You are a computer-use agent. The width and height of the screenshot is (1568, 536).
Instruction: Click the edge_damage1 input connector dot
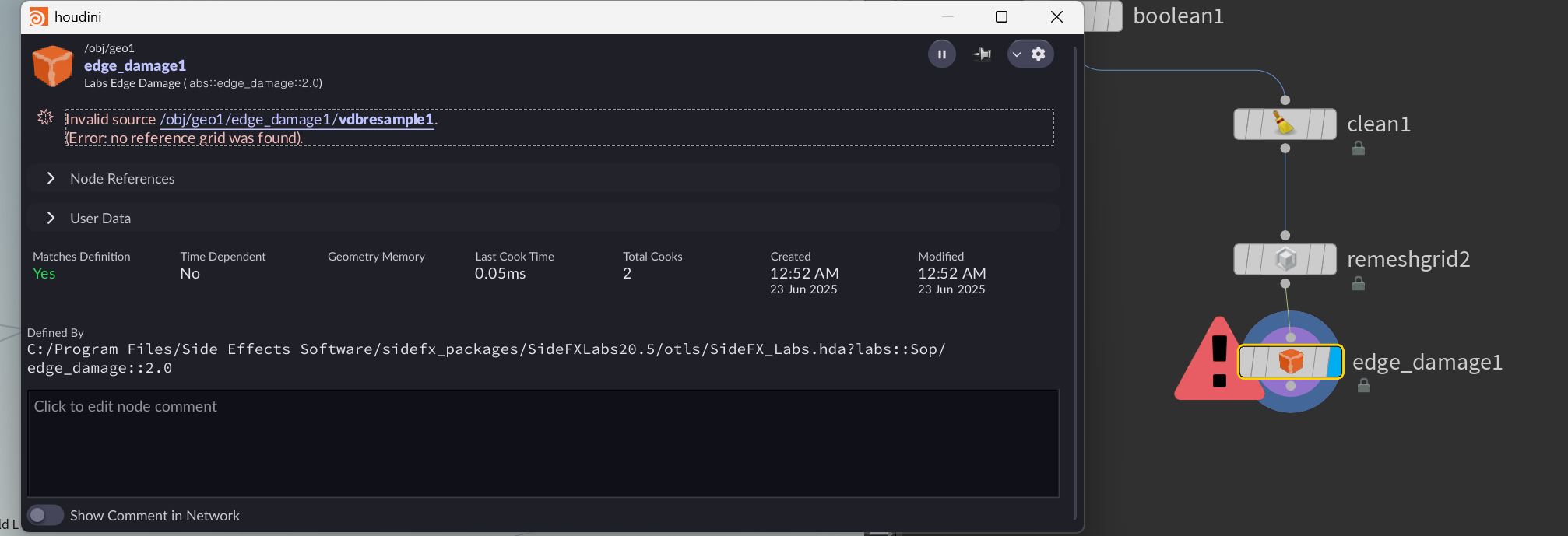1291,338
